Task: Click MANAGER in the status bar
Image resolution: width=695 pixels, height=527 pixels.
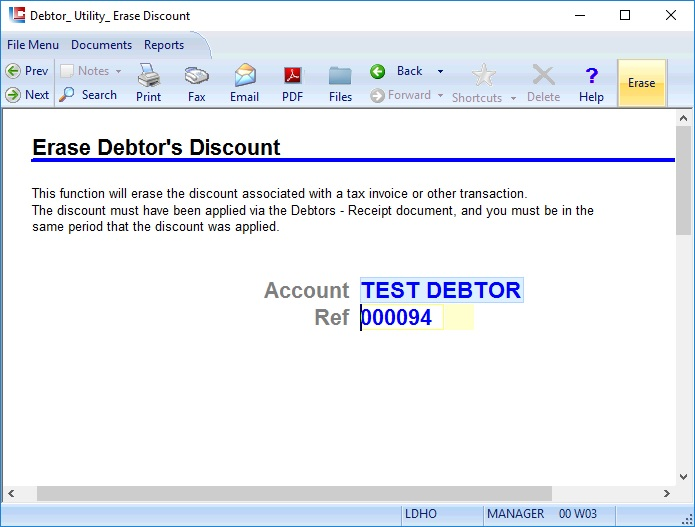Action: pyautogui.click(x=515, y=514)
